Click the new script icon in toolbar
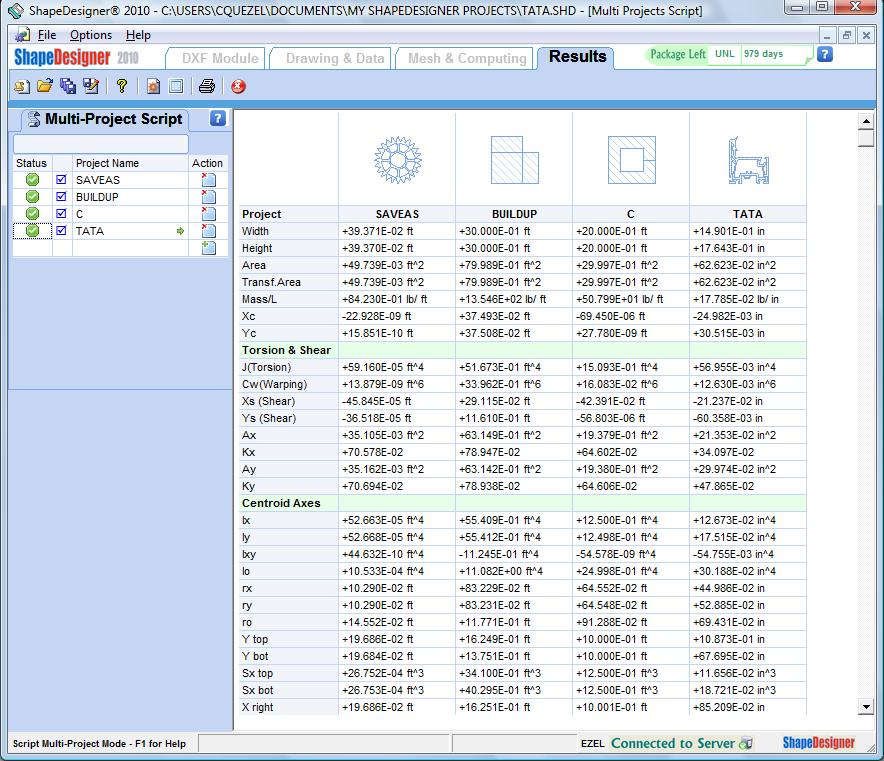This screenshot has height=761, width=884. (x=22, y=86)
